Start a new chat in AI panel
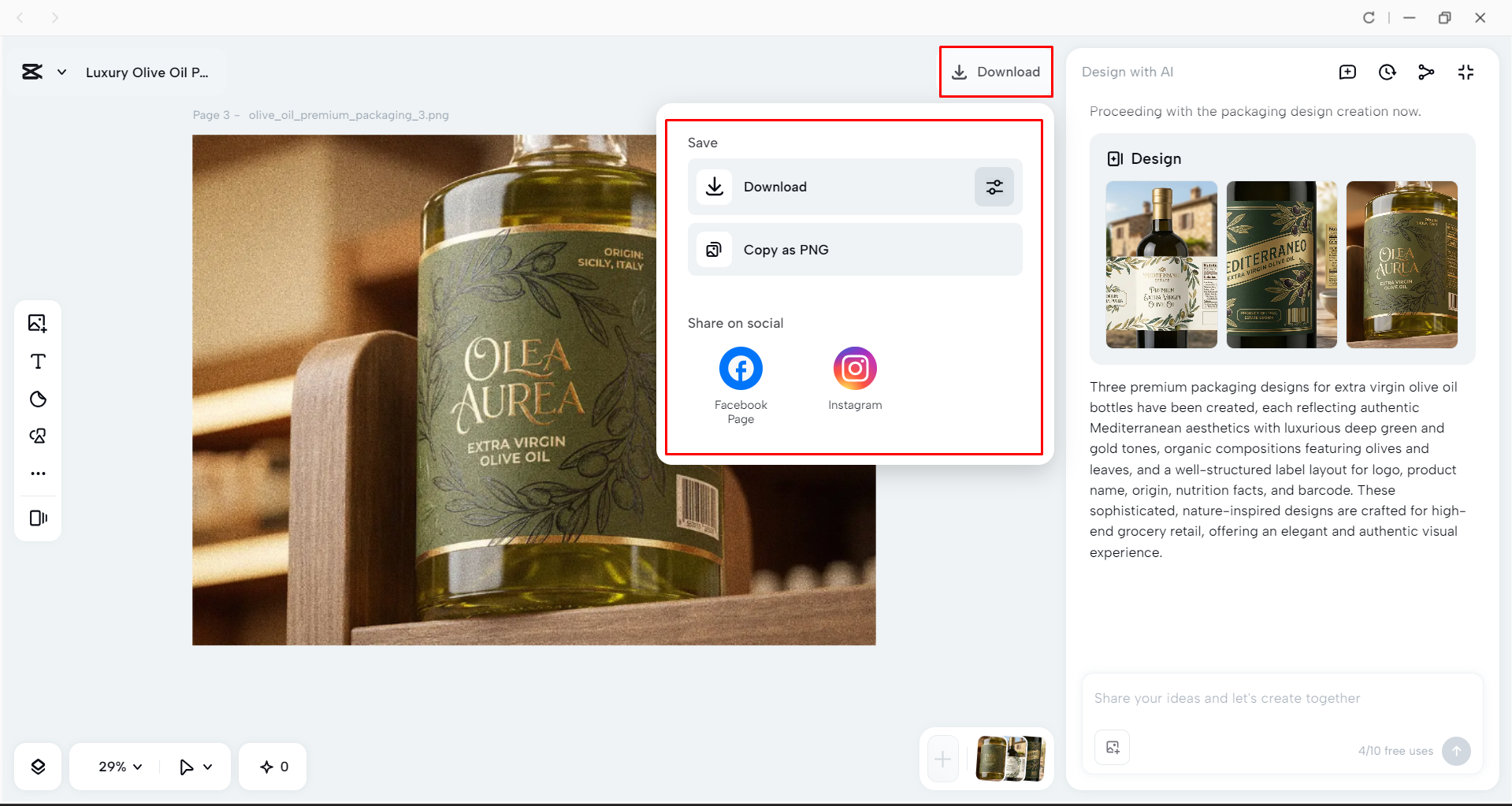Screen dimensions: 1512x806 (x=1347, y=72)
